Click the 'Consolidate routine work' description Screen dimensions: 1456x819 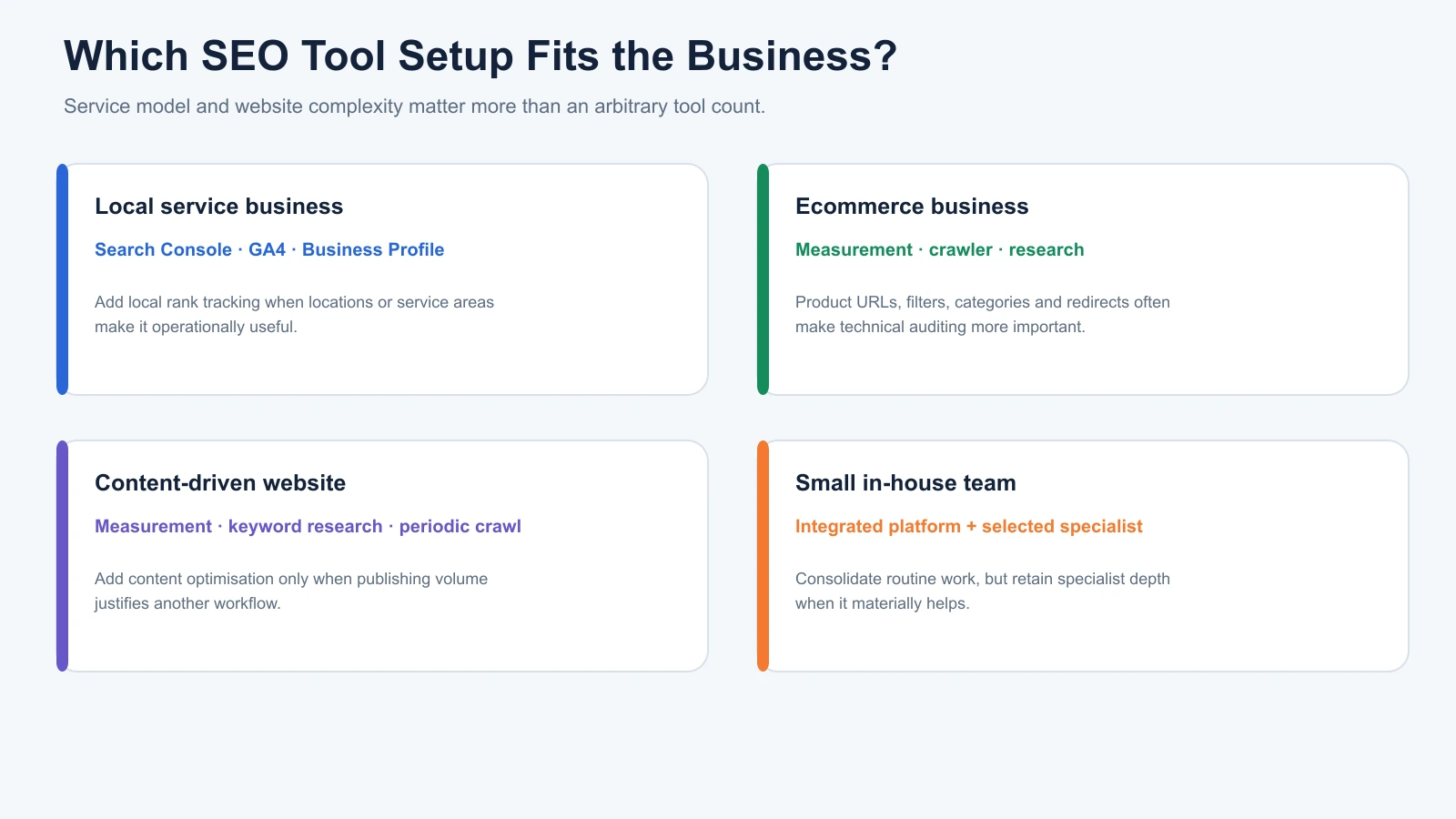[x=983, y=591]
